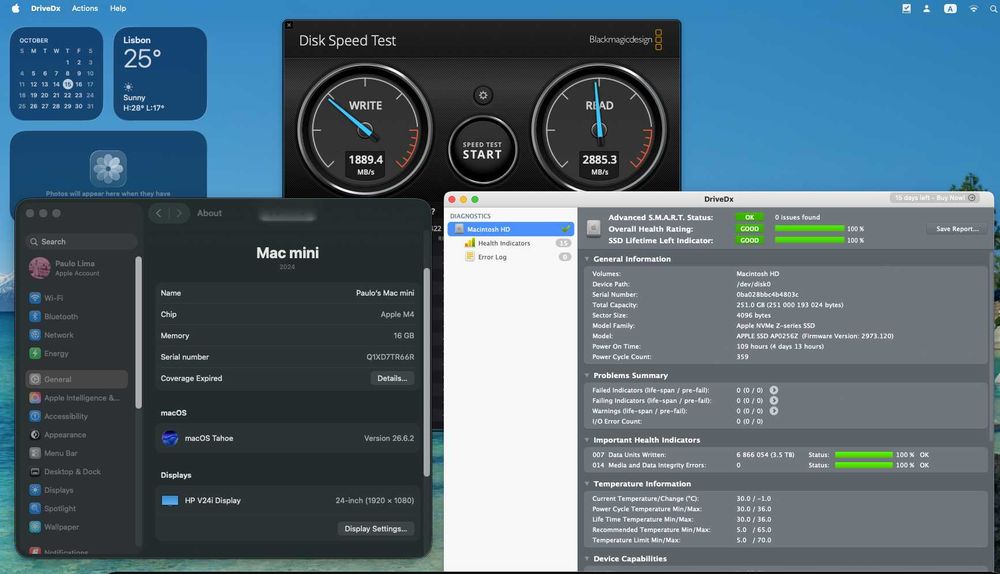Viewport: 1000px width, 574px height.
Task: Collapse the General Information section
Action: click(x=587, y=259)
